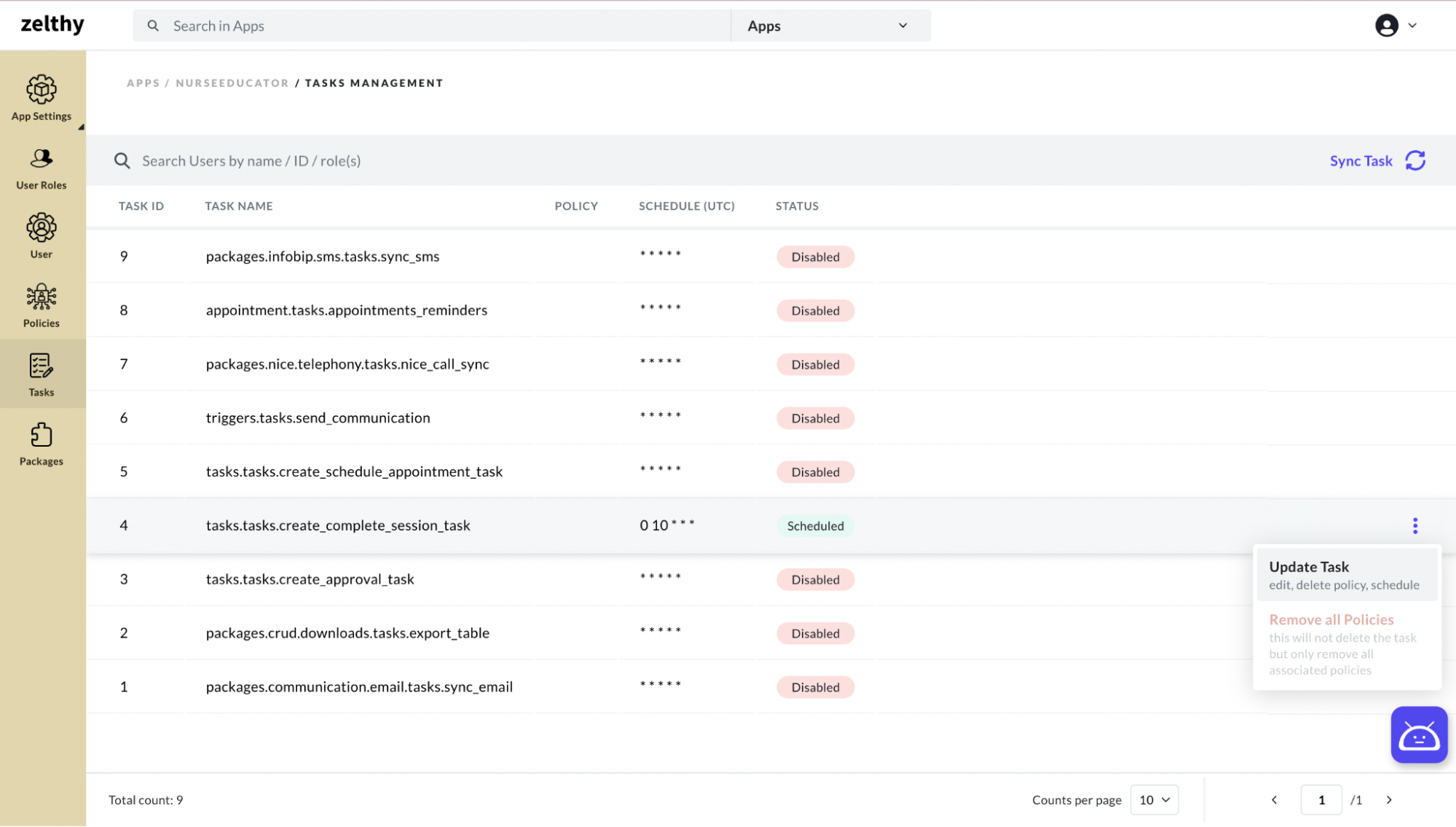Click TASK NAME column header
The height and width of the screenshot is (827, 1456).
click(239, 206)
